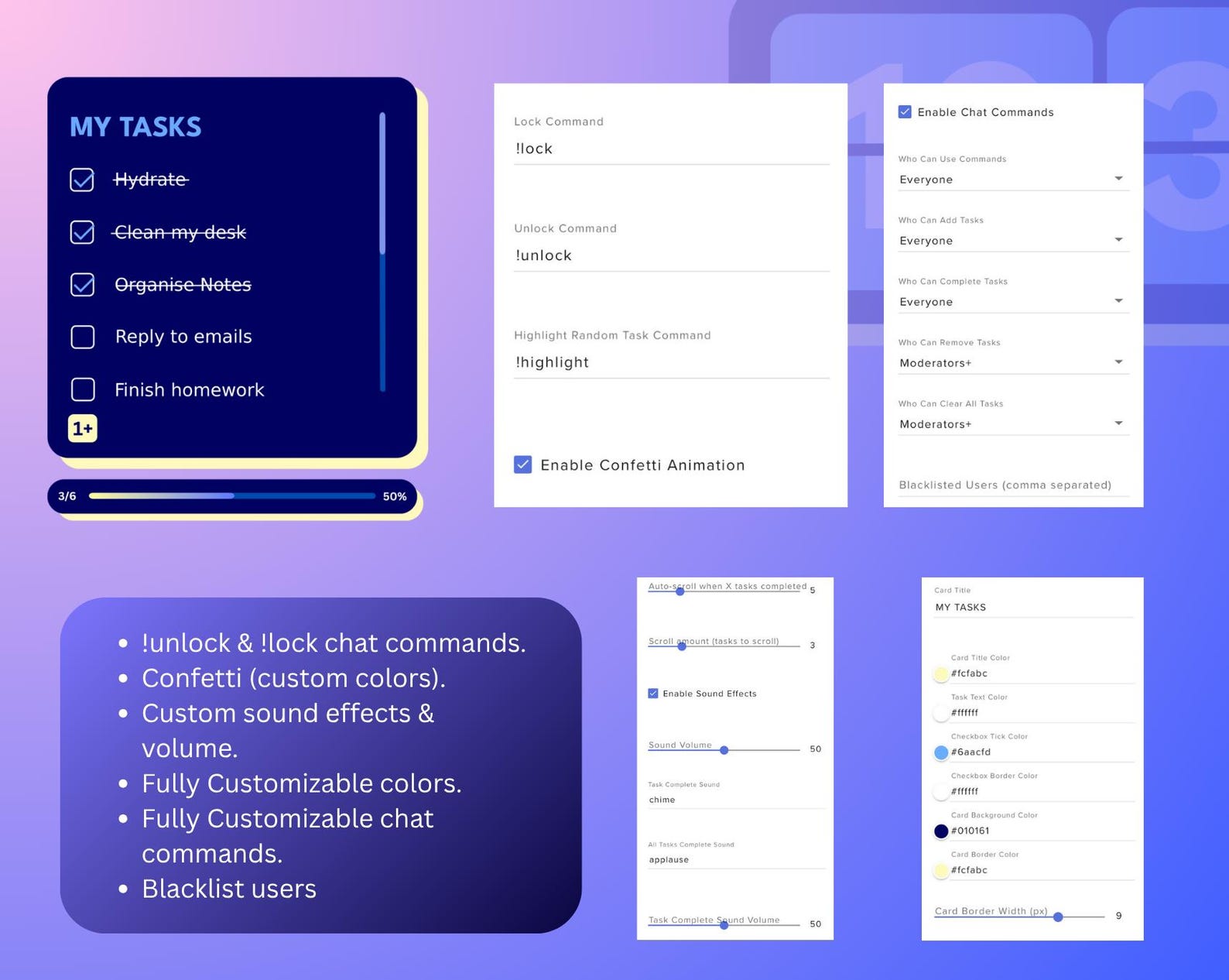Screen dimensions: 1229x980
Task: Expand Who Can Clear All Tasks dropdown
Action: pos(1013,424)
